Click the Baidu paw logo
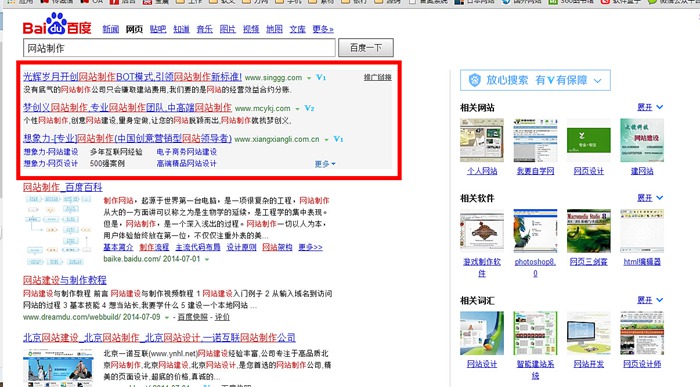The image size is (700, 387). [x=57, y=25]
